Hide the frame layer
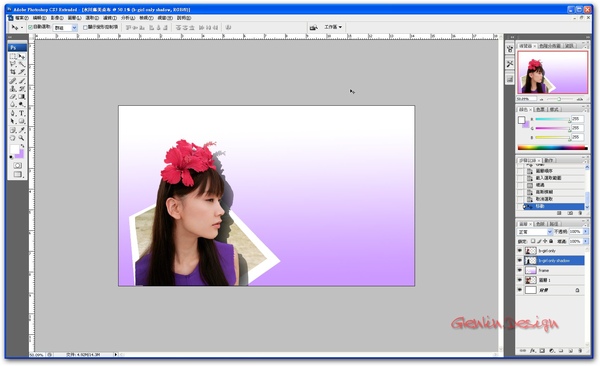 pos(520,270)
